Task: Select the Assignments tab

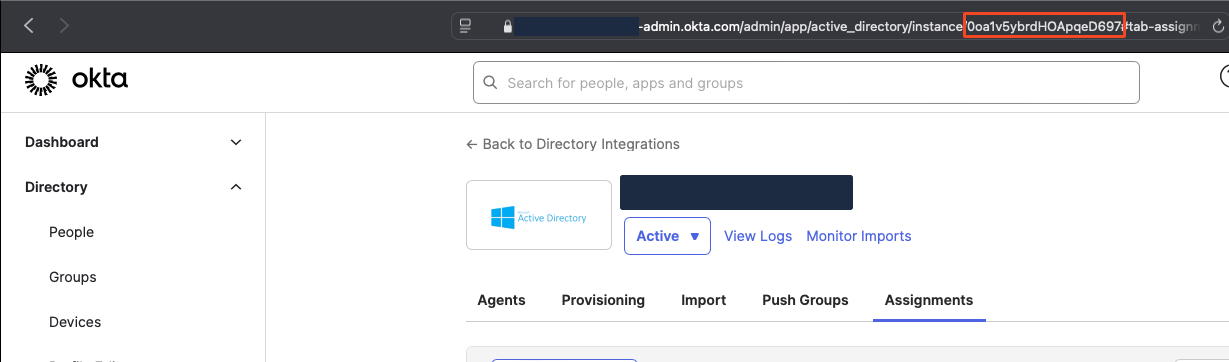Action: [929, 300]
